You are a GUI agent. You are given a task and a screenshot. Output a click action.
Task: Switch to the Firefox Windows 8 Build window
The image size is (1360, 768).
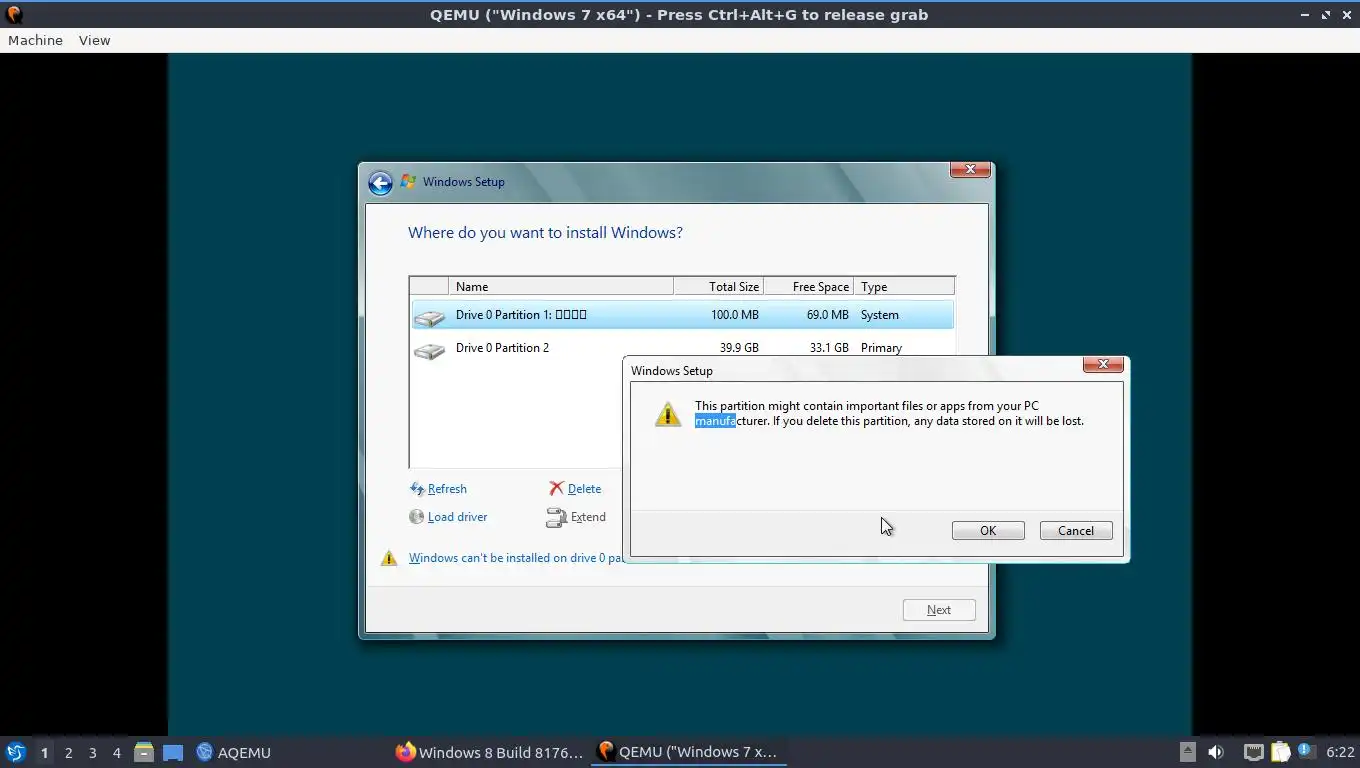[489, 752]
